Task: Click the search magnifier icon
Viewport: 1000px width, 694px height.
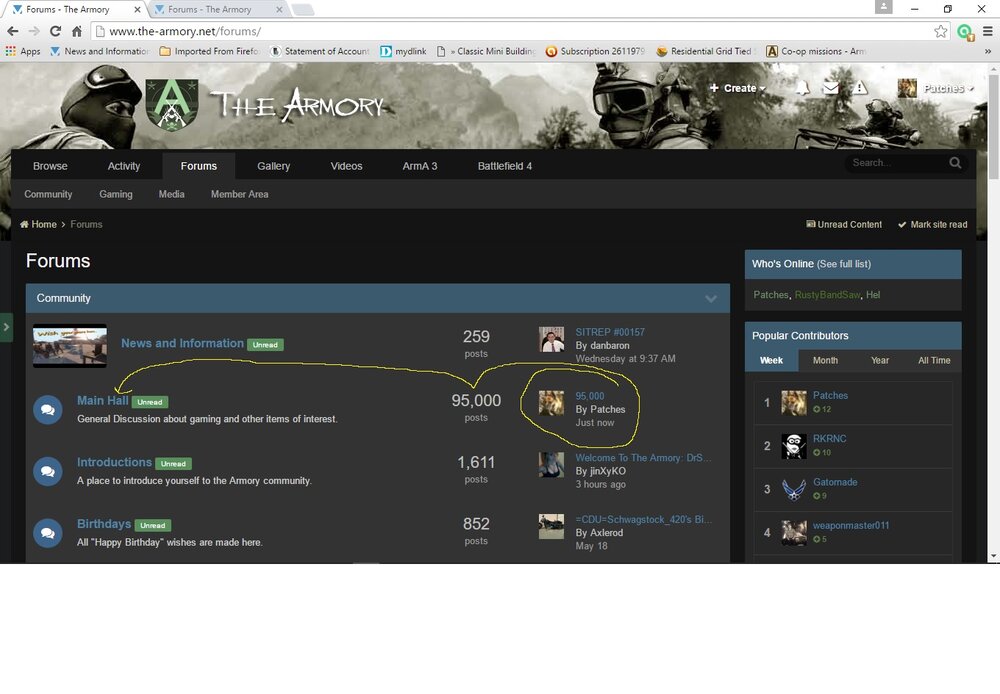Action: pyautogui.click(x=955, y=163)
